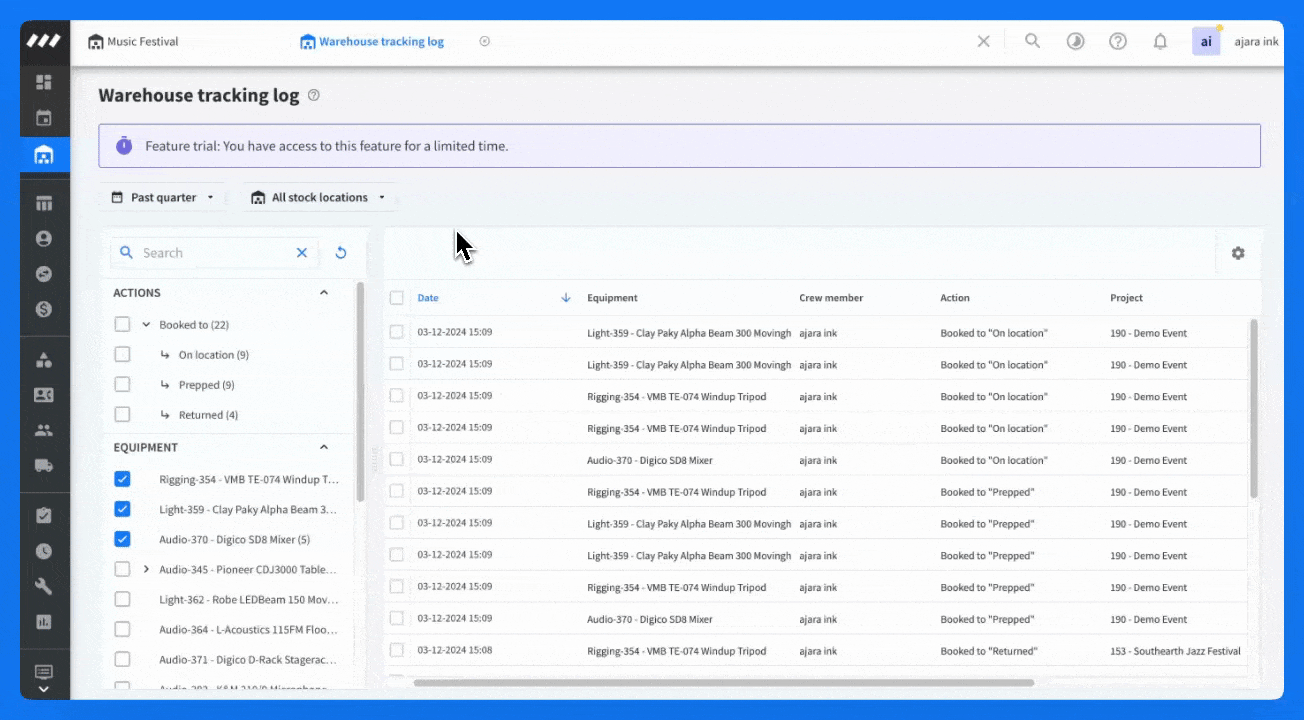Open the wrench maintenance icon in the sidebar
Screen dimensions: 1304x720
pos(44,586)
